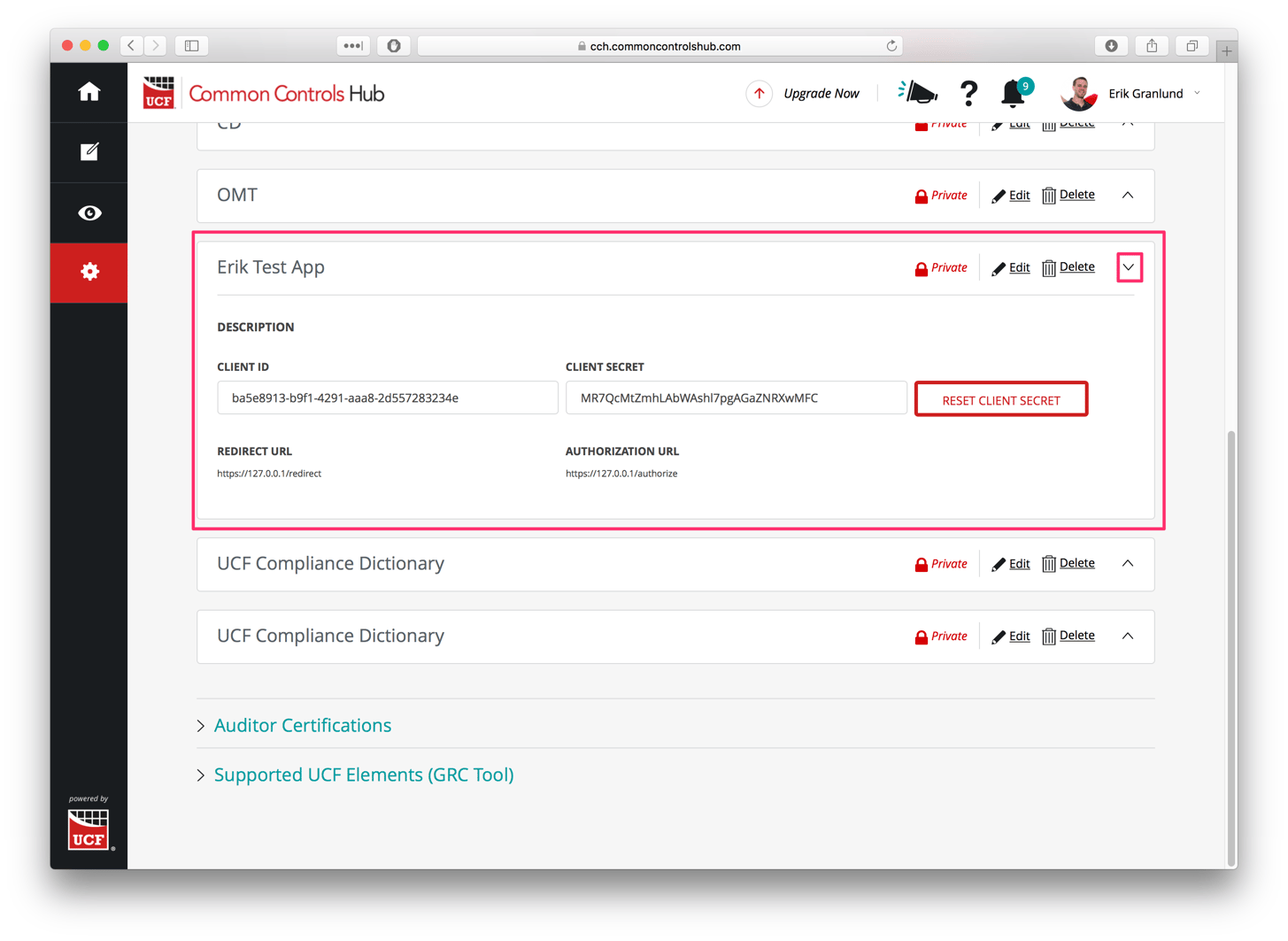Click the redirect URL text
Viewport: 1288px width, 941px height.
(269, 474)
